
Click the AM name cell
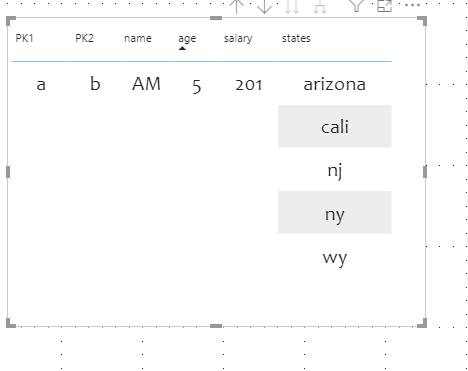tap(146, 84)
